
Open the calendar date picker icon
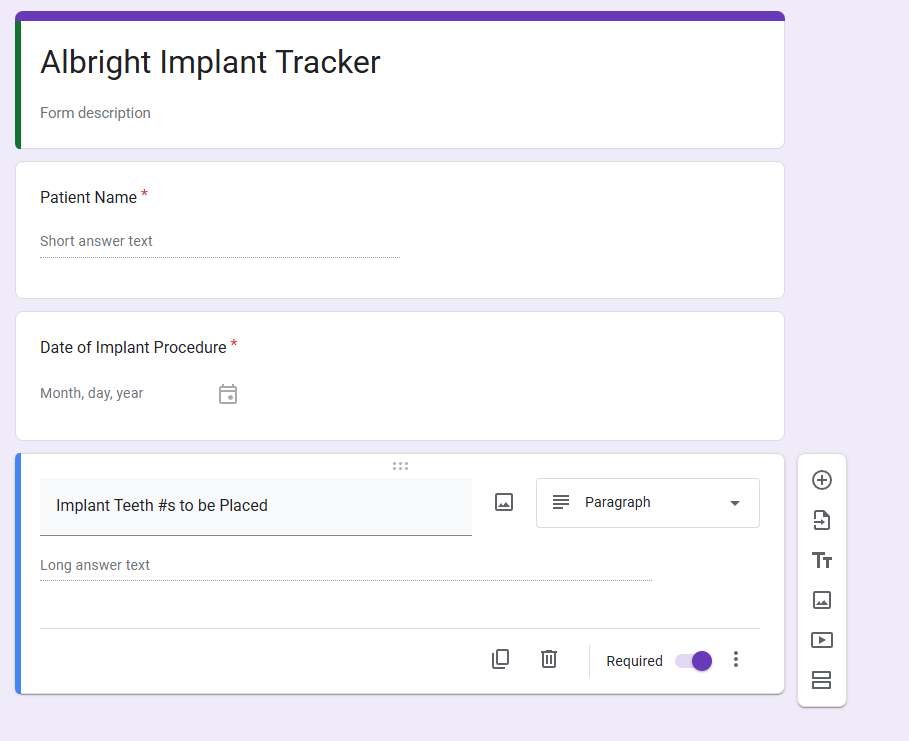click(228, 394)
